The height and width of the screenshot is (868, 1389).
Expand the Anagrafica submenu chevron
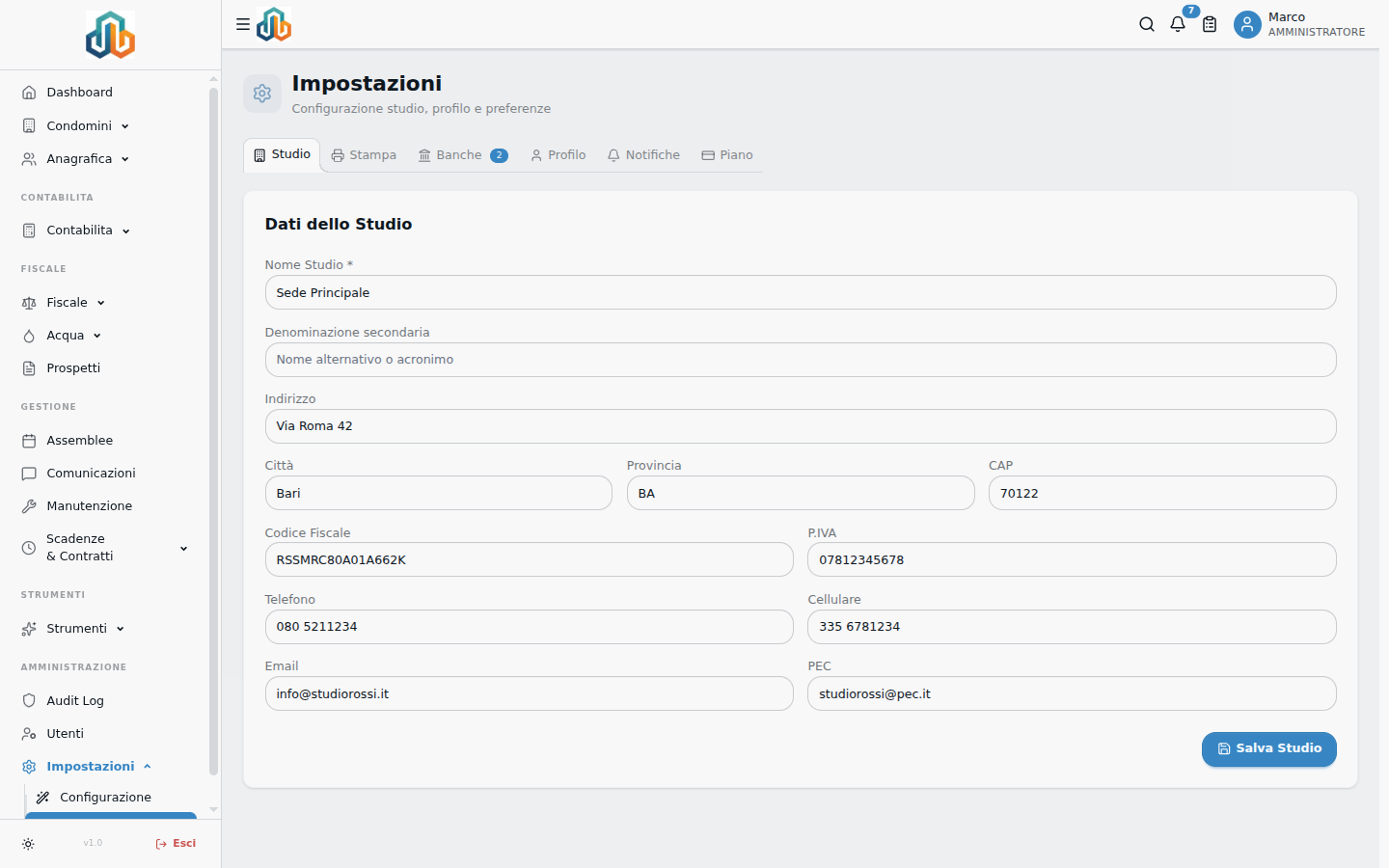[x=125, y=159]
